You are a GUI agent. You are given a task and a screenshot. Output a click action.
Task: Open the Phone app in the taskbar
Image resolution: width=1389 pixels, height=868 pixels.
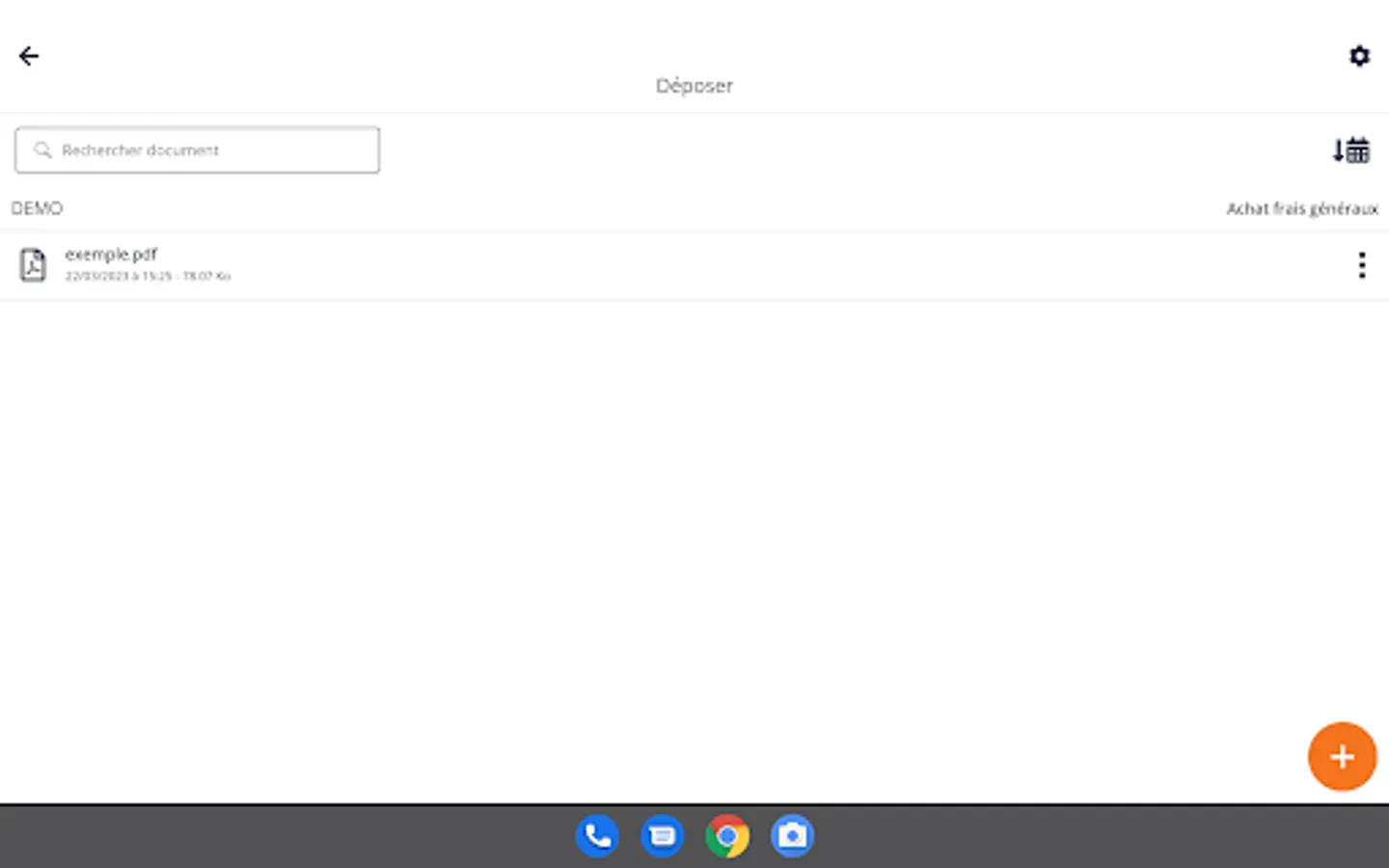point(597,836)
